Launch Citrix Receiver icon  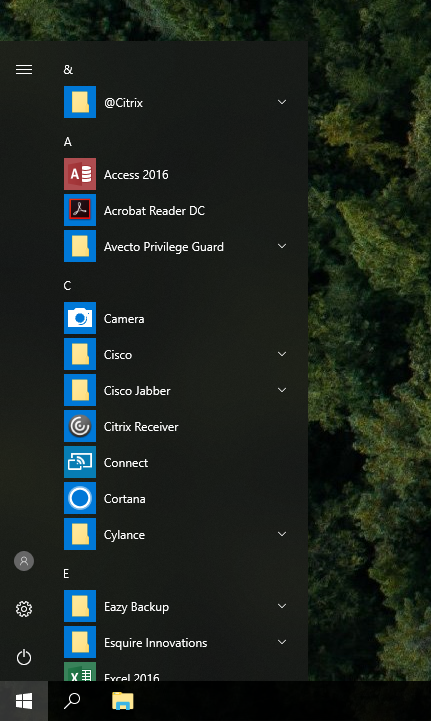coord(80,426)
